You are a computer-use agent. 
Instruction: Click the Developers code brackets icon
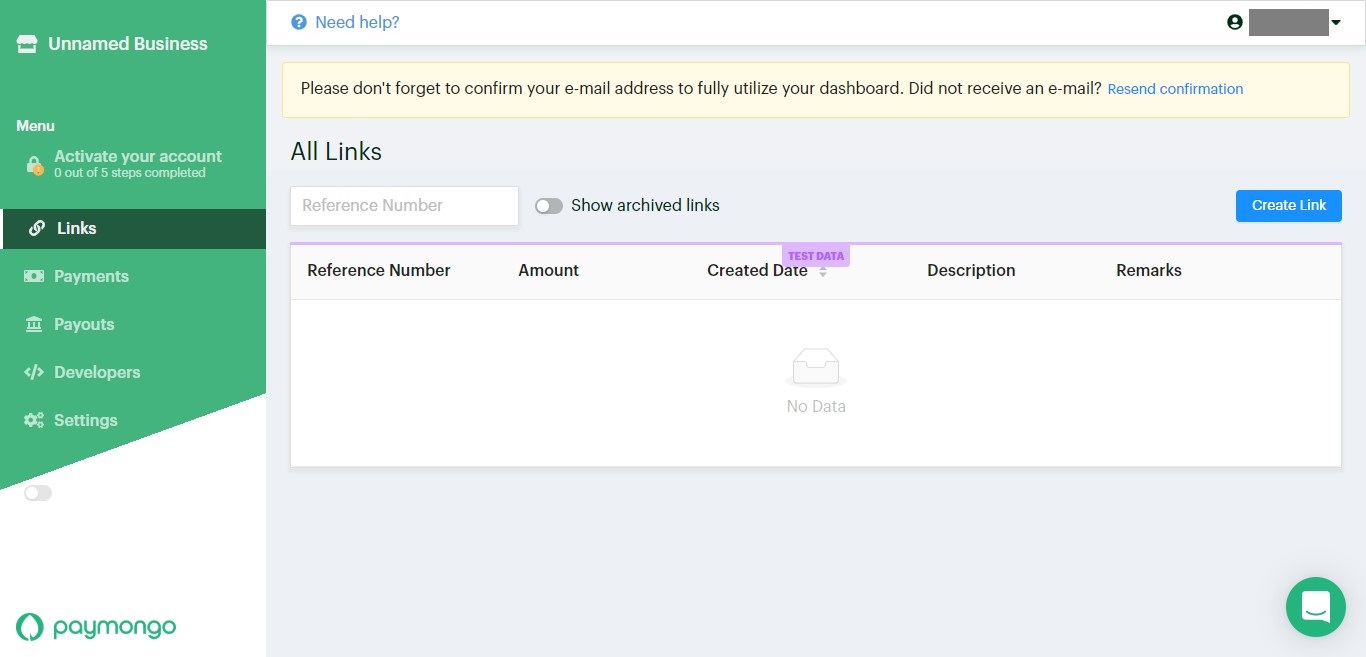click(34, 372)
